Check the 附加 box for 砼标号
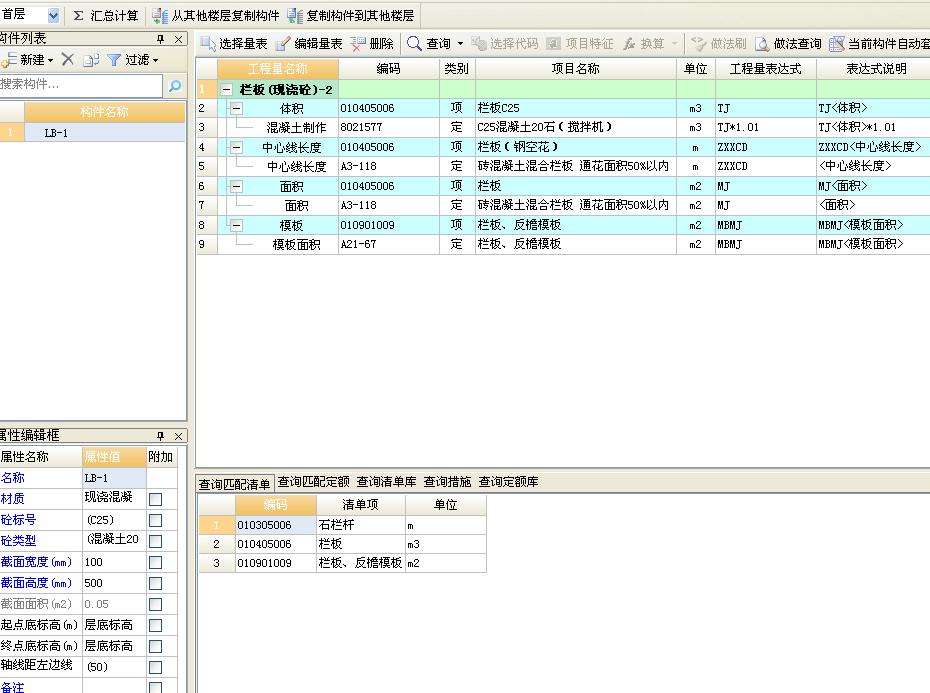Image resolution: width=930 pixels, height=693 pixels. [155, 520]
